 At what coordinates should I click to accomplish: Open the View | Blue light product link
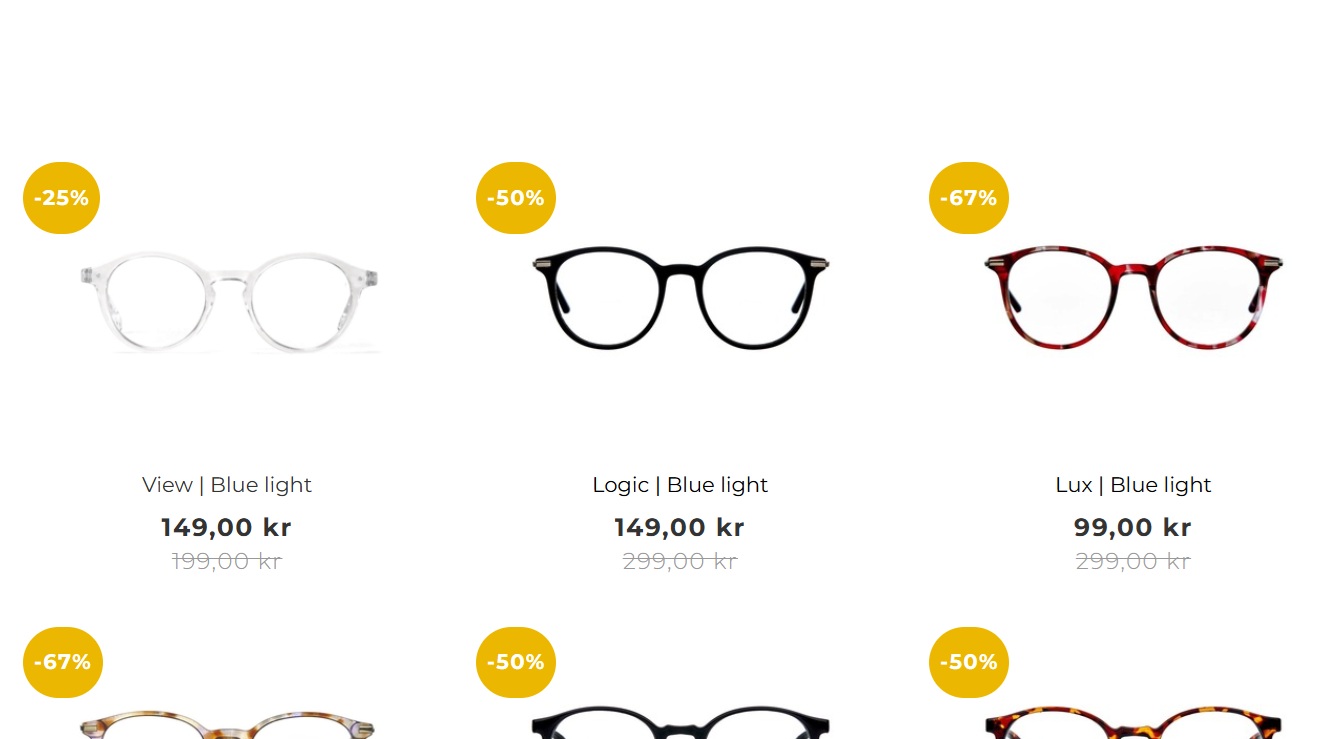[x=227, y=485]
